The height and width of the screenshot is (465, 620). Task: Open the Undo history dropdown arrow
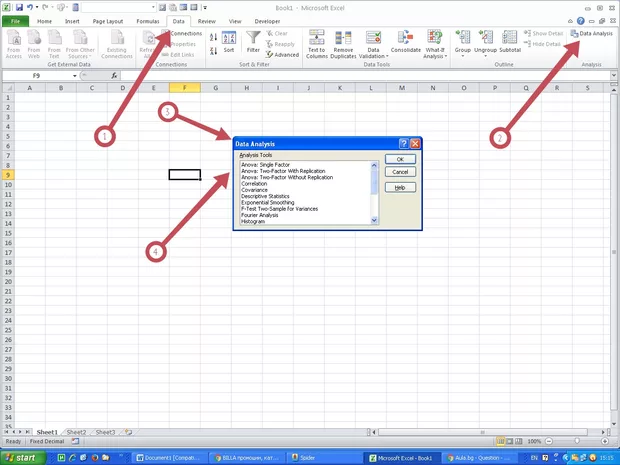point(37,7)
